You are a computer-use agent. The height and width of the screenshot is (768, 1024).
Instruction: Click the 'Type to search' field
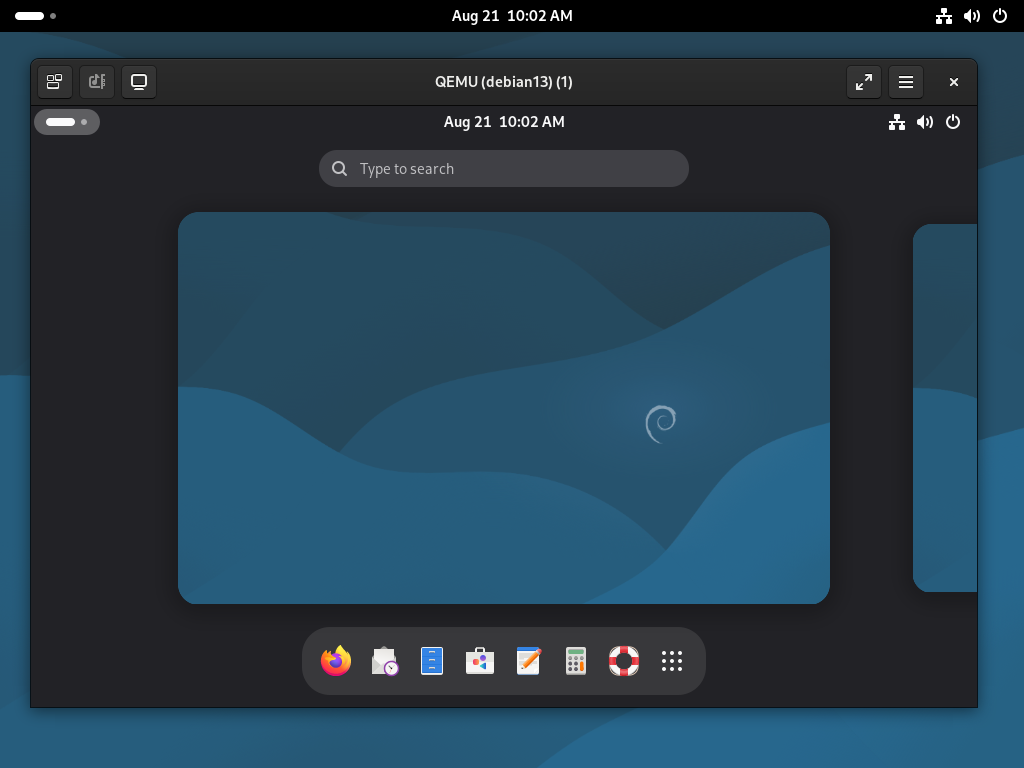click(x=504, y=169)
